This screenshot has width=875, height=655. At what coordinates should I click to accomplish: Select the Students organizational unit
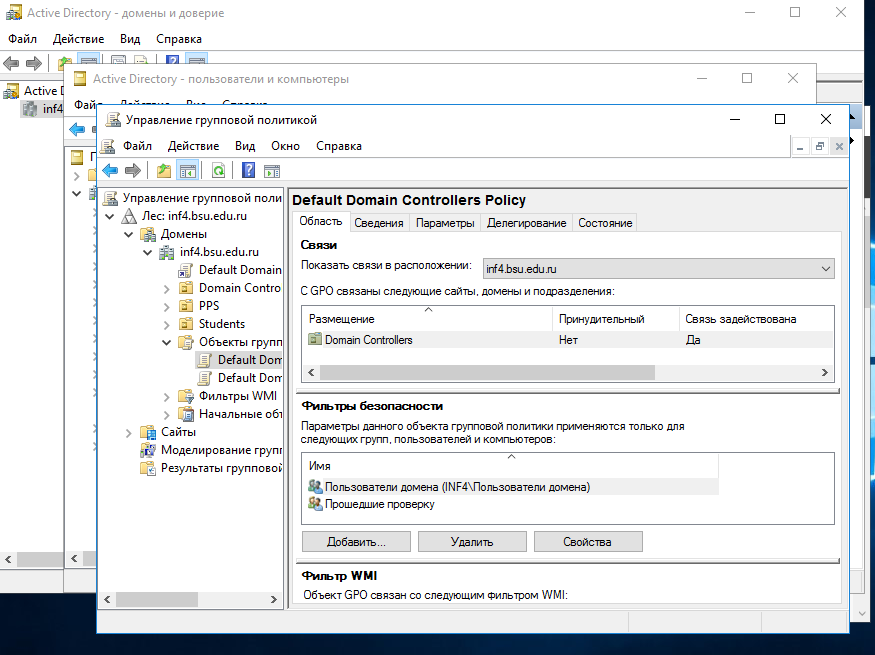222,324
